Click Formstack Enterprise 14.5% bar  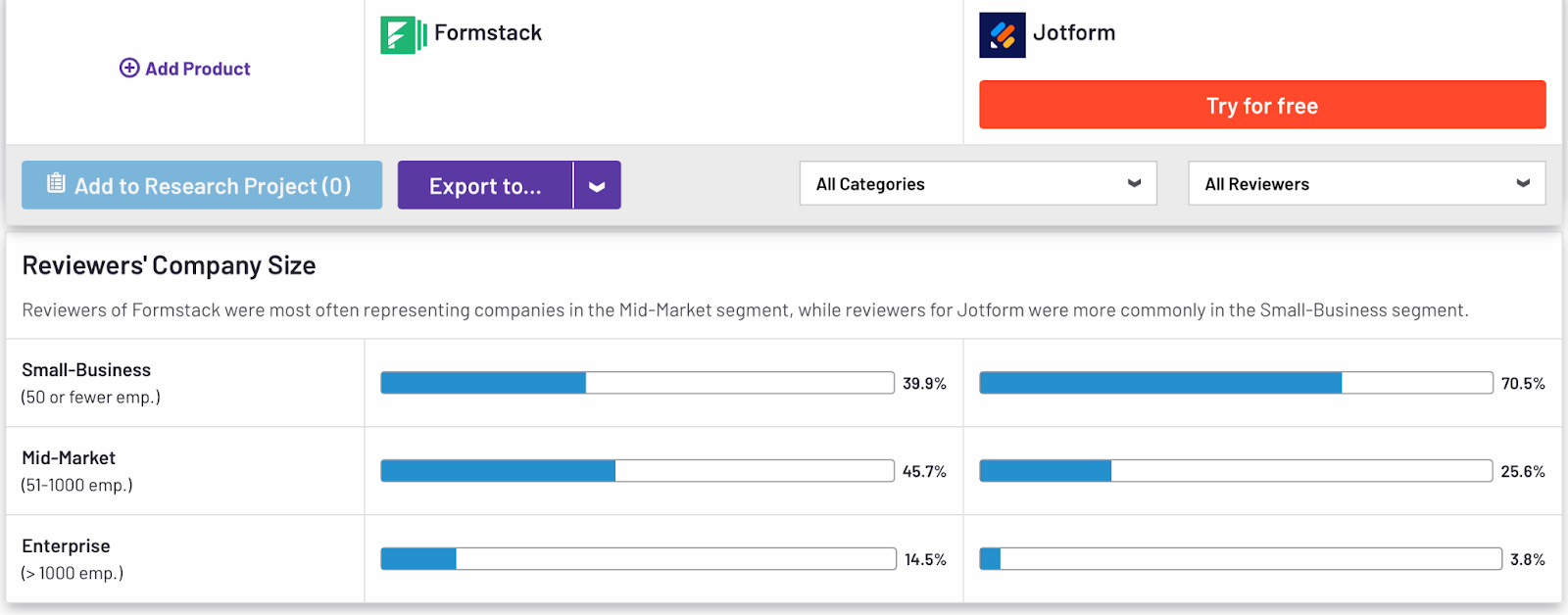[x=638, y=559]
